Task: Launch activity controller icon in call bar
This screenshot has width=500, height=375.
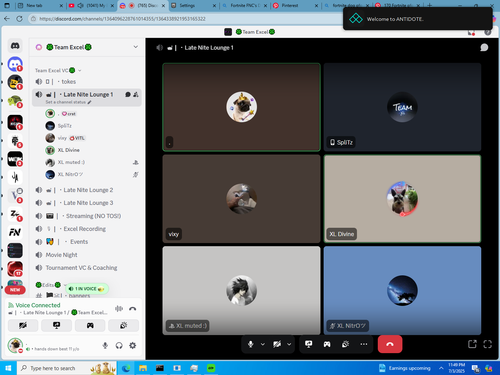Action: pos(327,344)
